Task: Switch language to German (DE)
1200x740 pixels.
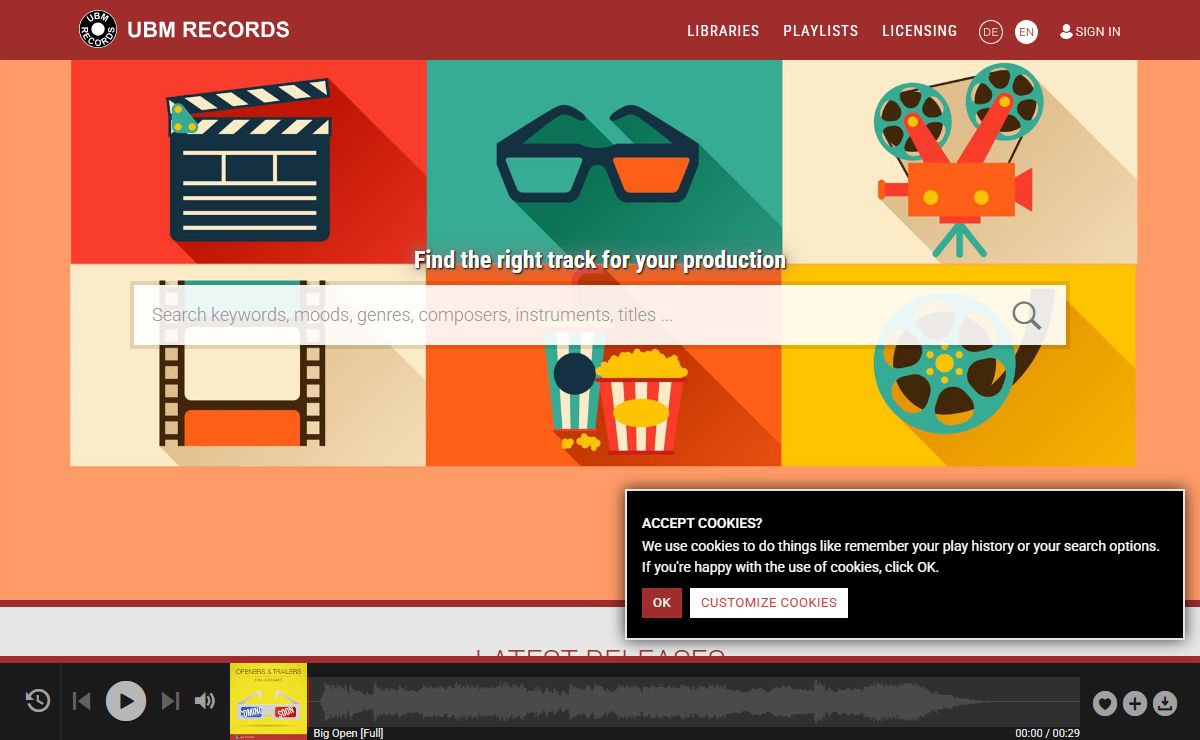Action: point(990,32)
